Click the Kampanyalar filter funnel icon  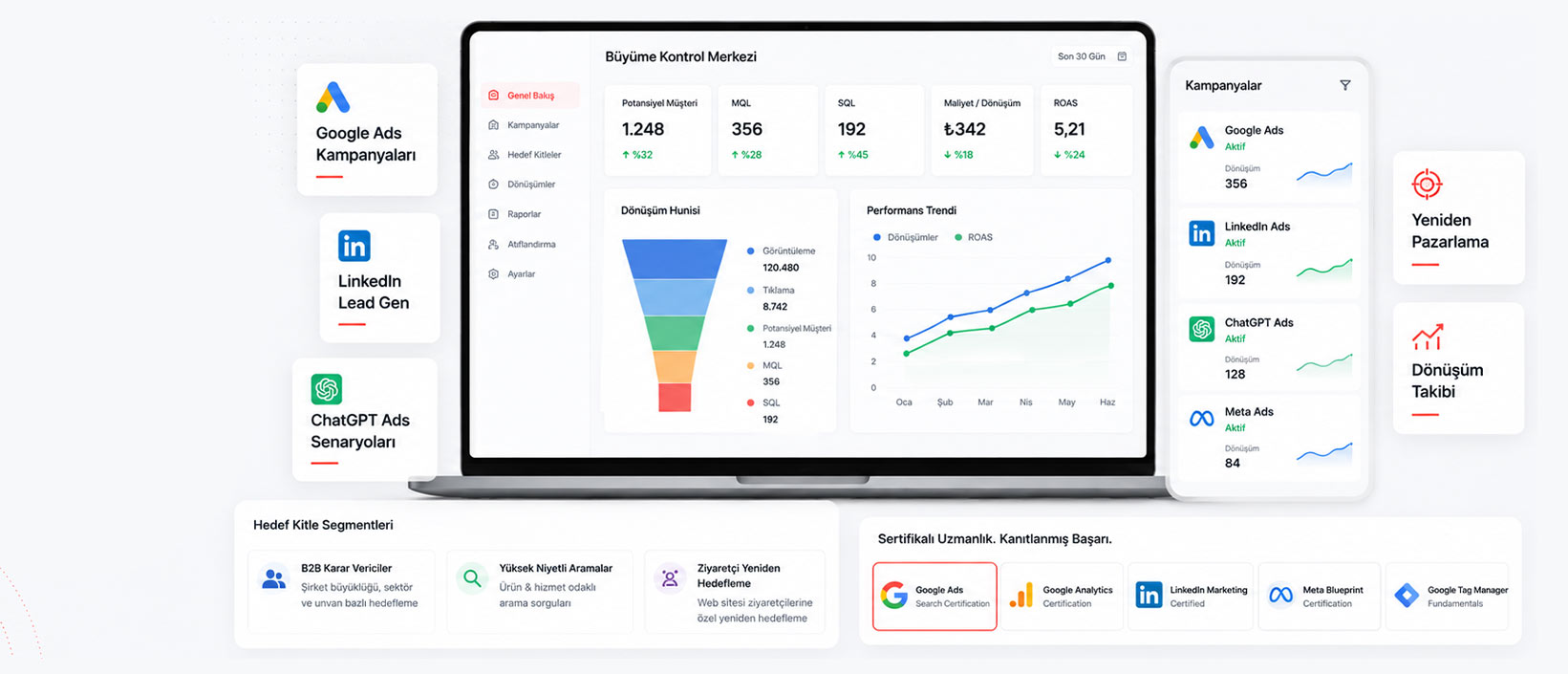click(x=1345, y=85)
